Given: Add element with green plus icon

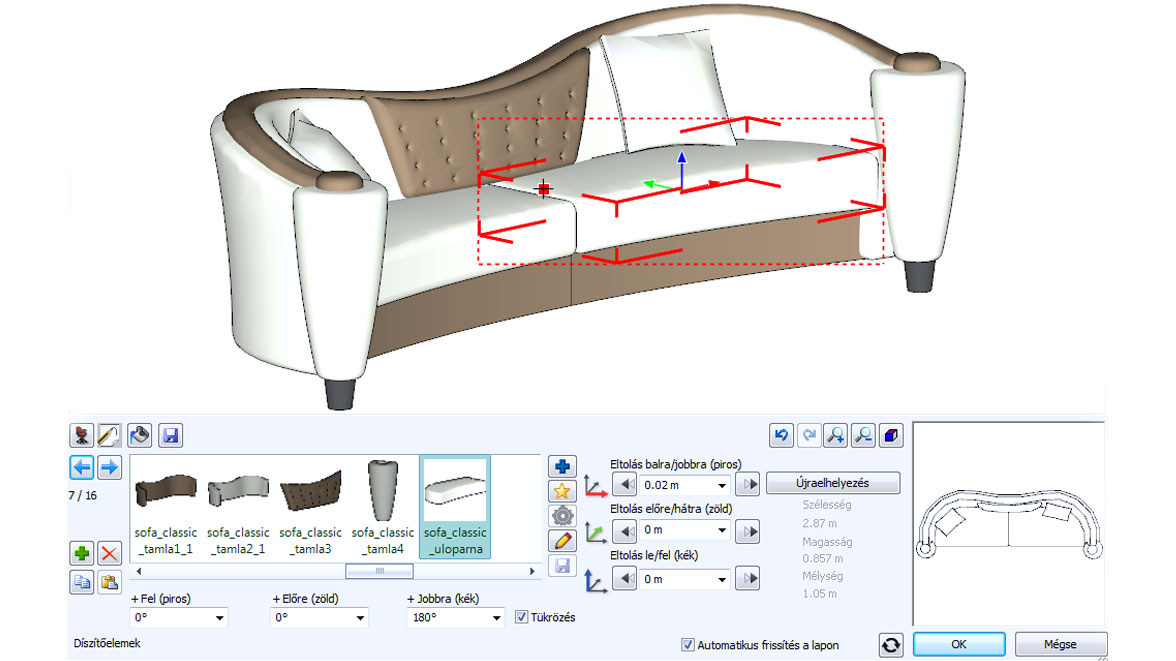Looking at the screenshot, I should pyautogui.click(x=81, y=554).
